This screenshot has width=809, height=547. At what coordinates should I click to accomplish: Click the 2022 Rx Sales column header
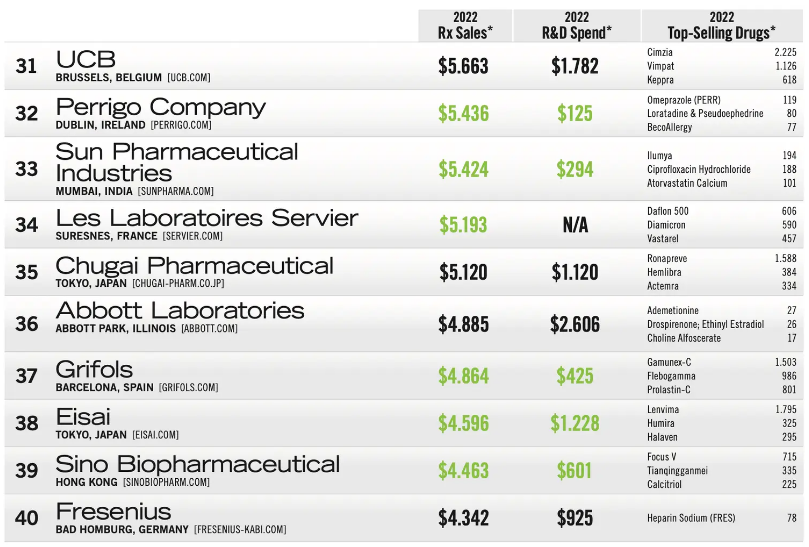465,25
